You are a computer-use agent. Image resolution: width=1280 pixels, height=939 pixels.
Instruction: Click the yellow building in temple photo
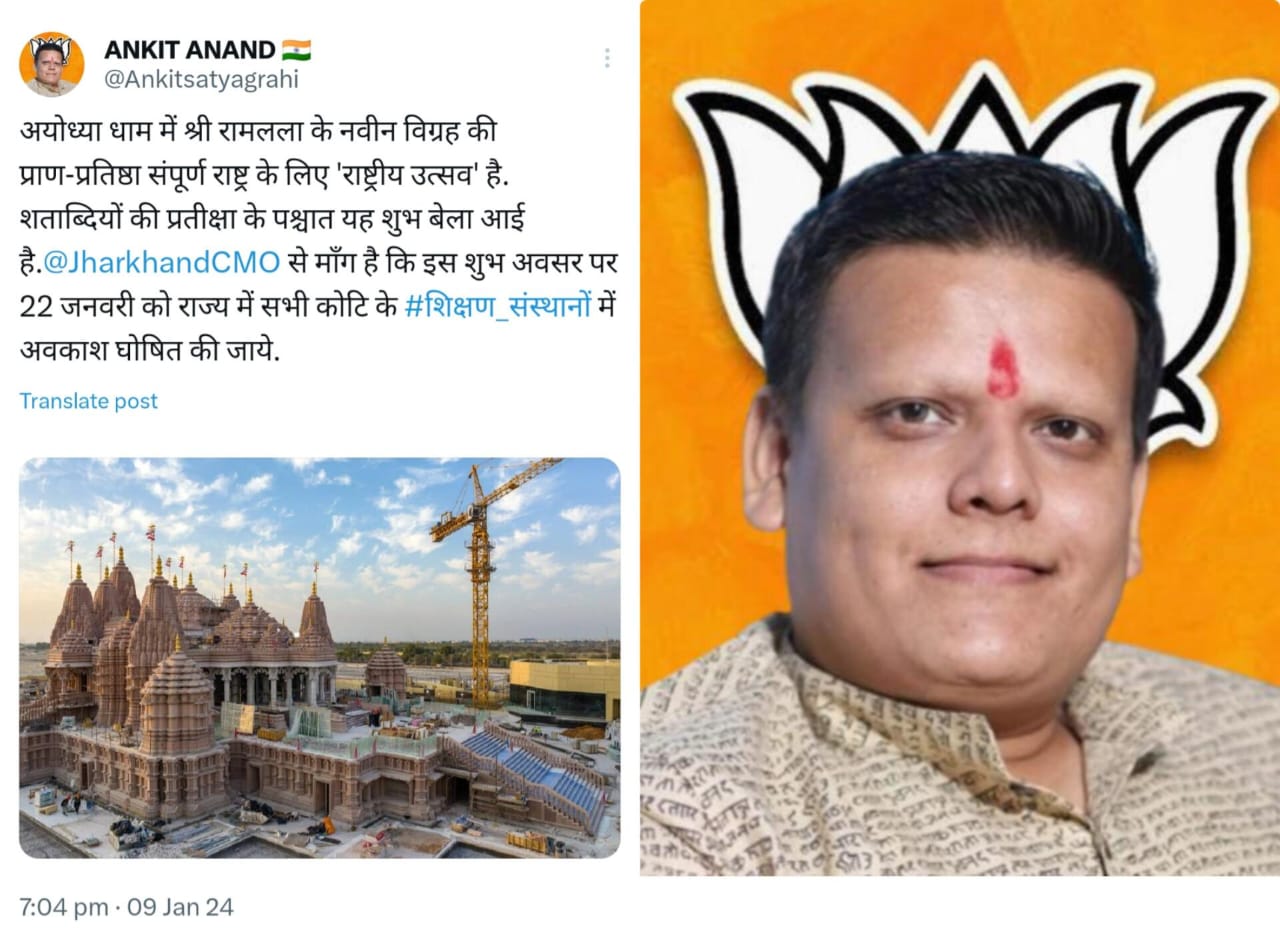click(563, 690)
